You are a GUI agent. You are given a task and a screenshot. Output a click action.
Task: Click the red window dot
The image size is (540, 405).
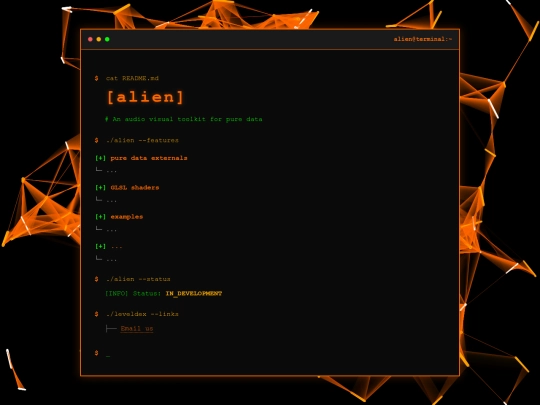click(x=90, y=39)
